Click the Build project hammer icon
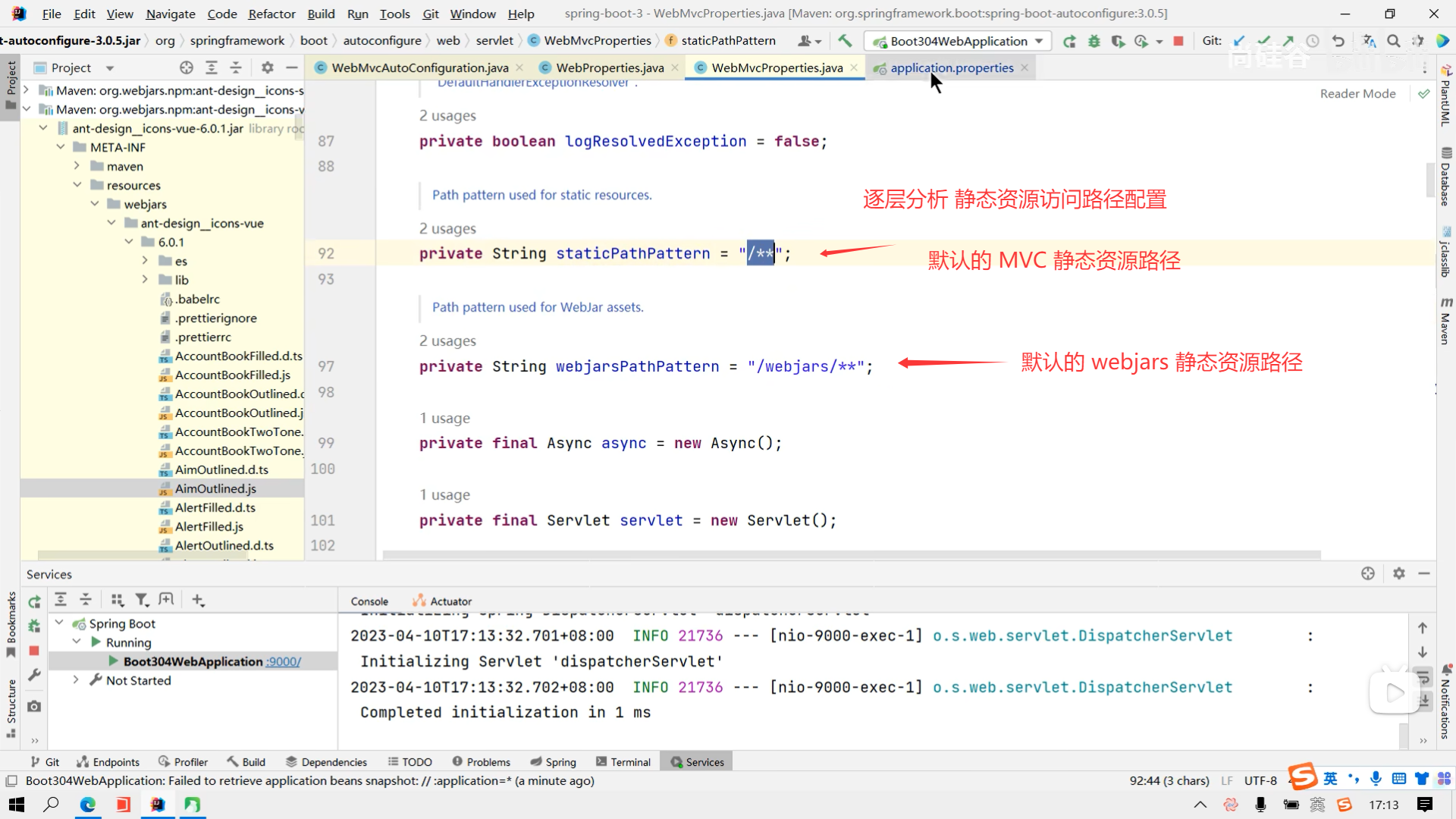1456x819 pixels. tap(845, 41)
